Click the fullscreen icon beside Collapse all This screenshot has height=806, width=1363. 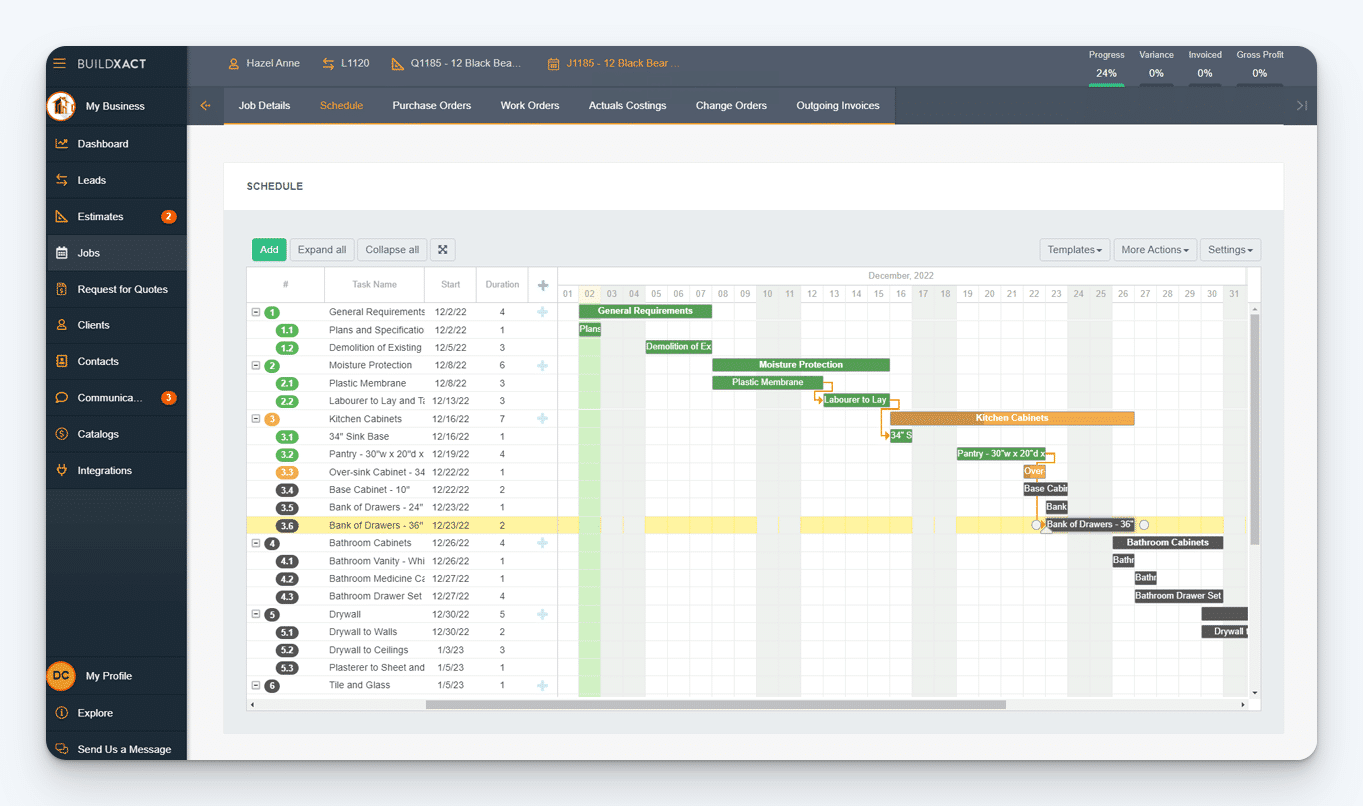pos(443,249)
